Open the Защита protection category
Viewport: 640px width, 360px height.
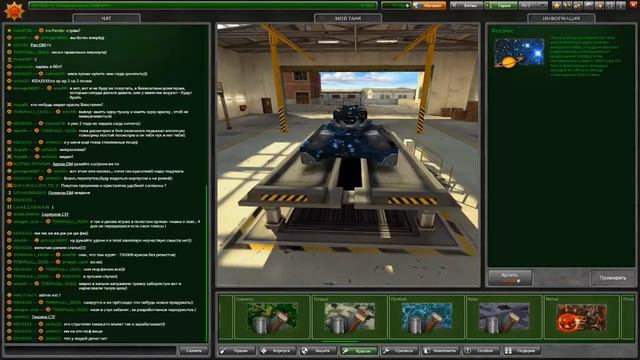coord(319,351)
